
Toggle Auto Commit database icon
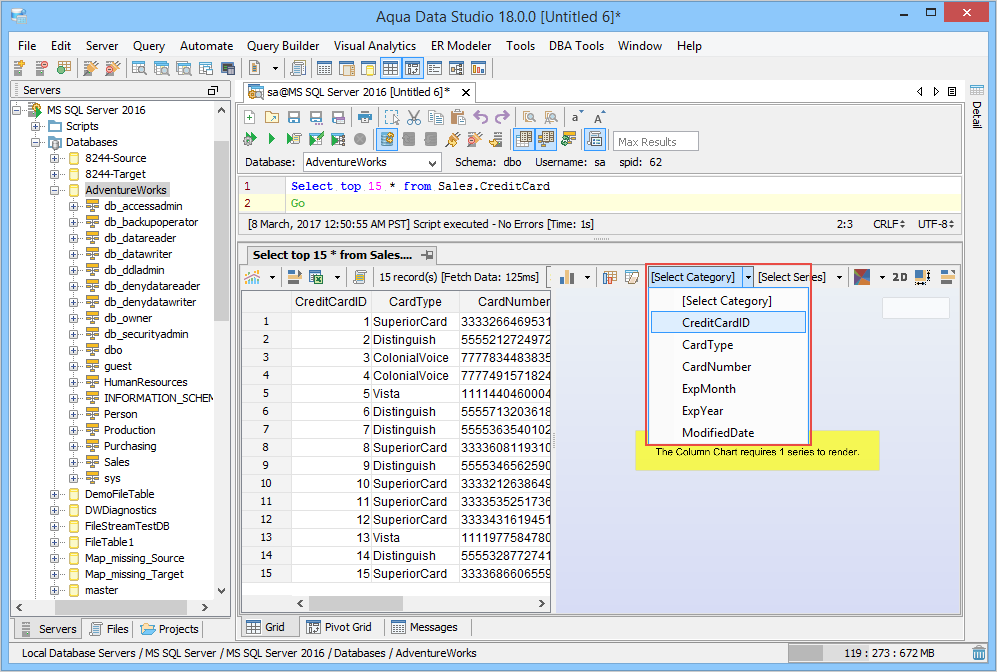(x=387, y=139)
